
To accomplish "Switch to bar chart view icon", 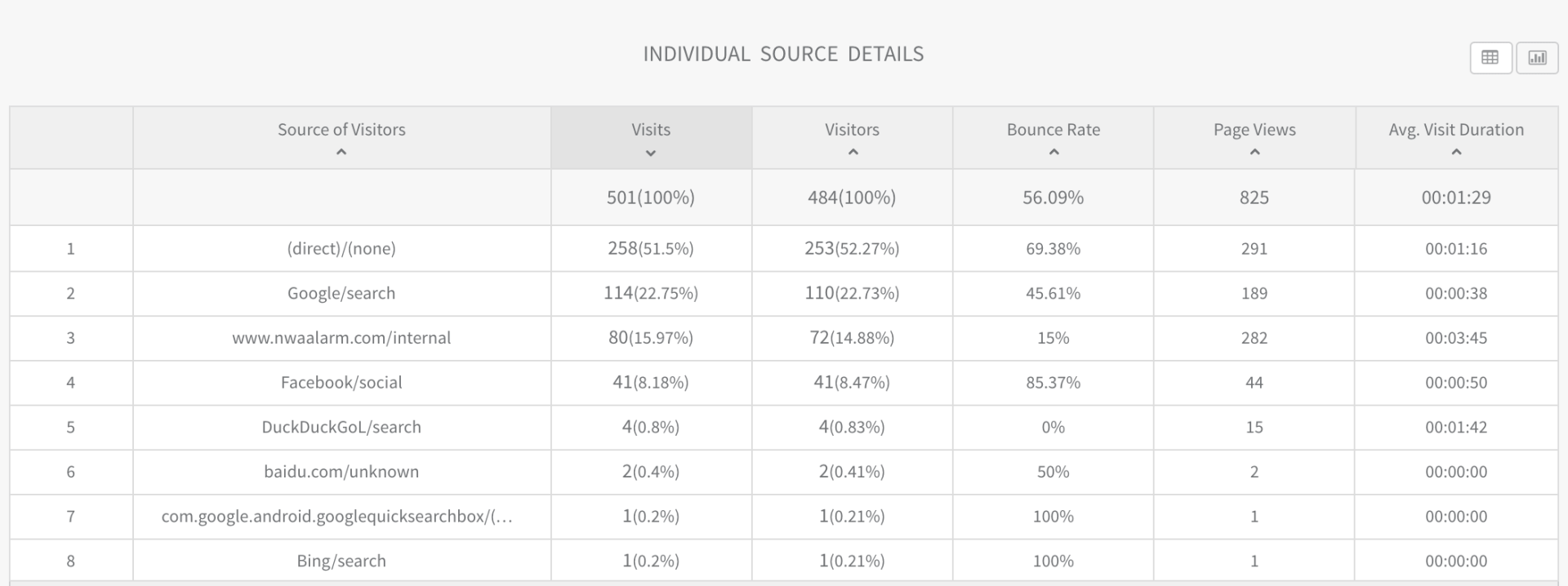I will [1537, 57].
